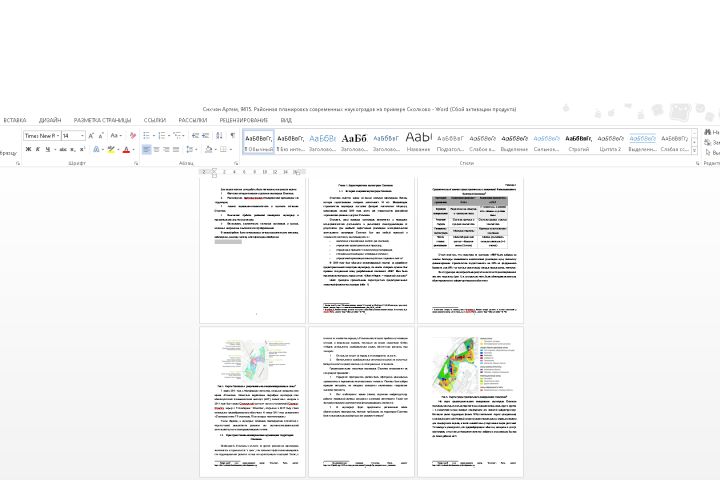Image resolution: width=720 pixels, height=480 pixels.
Task: Toggle underline formatting (Ч)
Action: (x=47, y=149)
